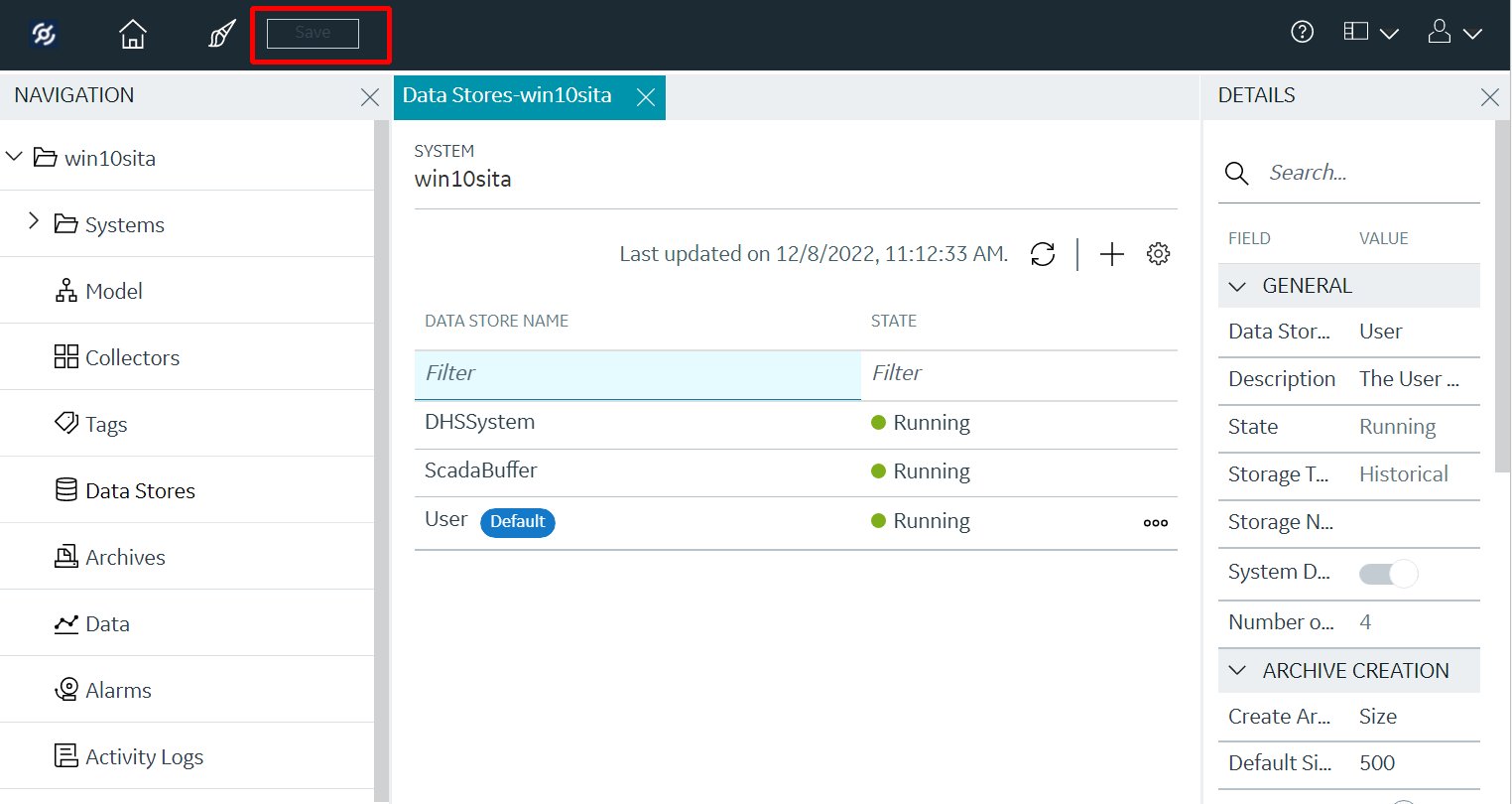
Task: Go to the Home icon
Action: (133, 35)
